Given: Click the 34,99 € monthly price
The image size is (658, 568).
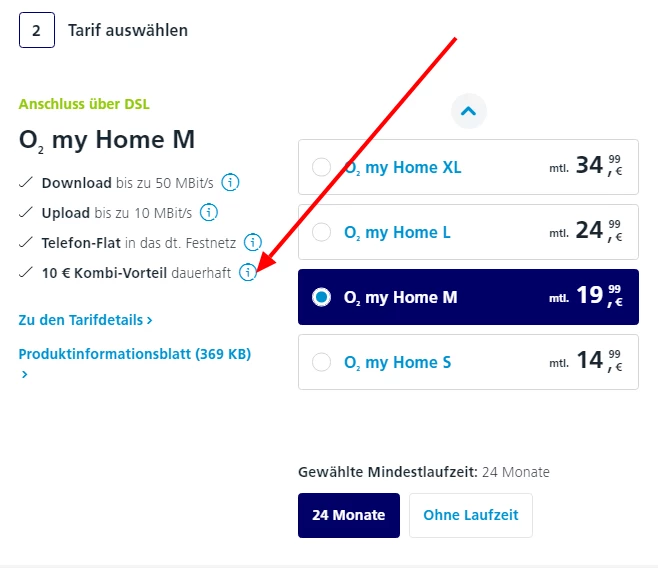Looking at the screenshot, I should pos(598,167).
